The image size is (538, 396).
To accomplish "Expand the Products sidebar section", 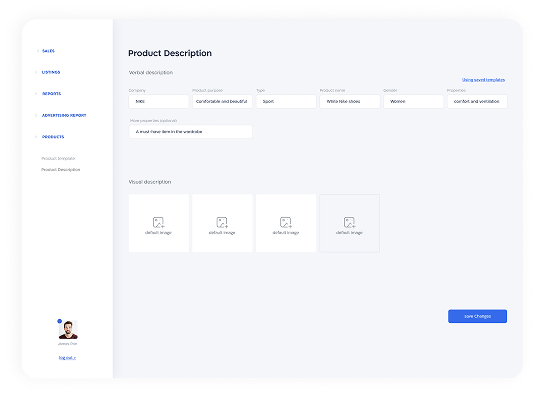I will [x=53, y=137].
